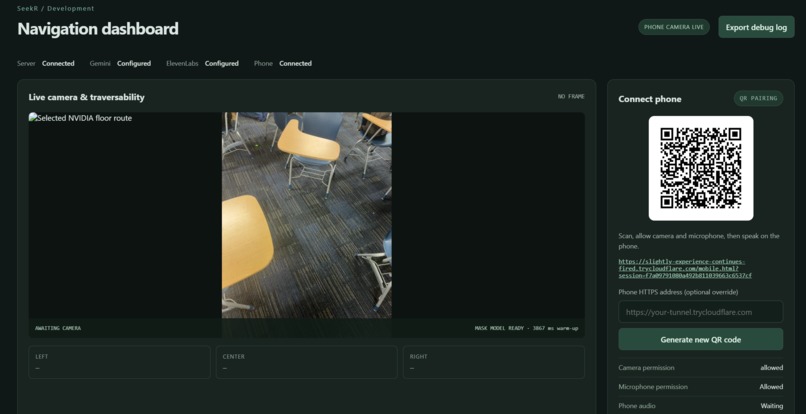Screen dimensions: 806x414
Task: Click the 'Live camera & traversability' title
Action: (x=86, y=97)
